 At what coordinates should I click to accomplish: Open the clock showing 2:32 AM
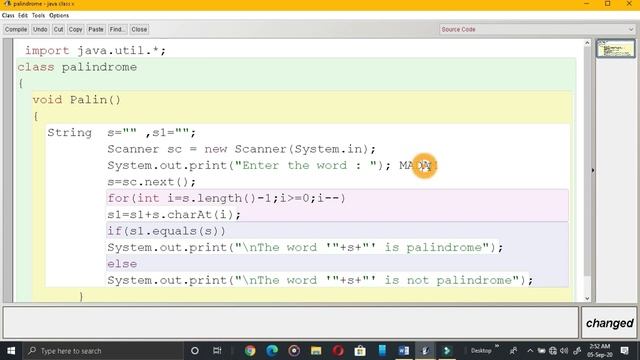601,351
